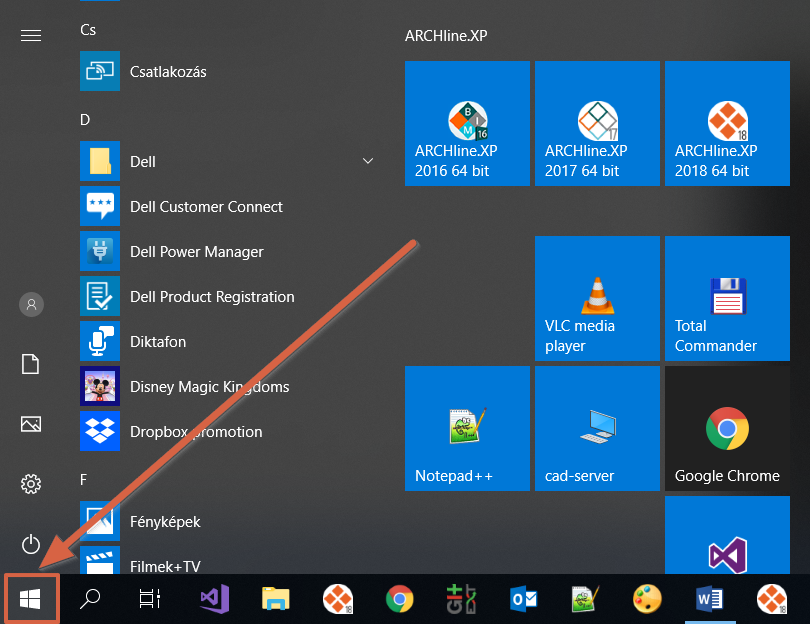Click the taskbar search magnifier icon
This screenshot has height=624, width=810.
(90, 599)
